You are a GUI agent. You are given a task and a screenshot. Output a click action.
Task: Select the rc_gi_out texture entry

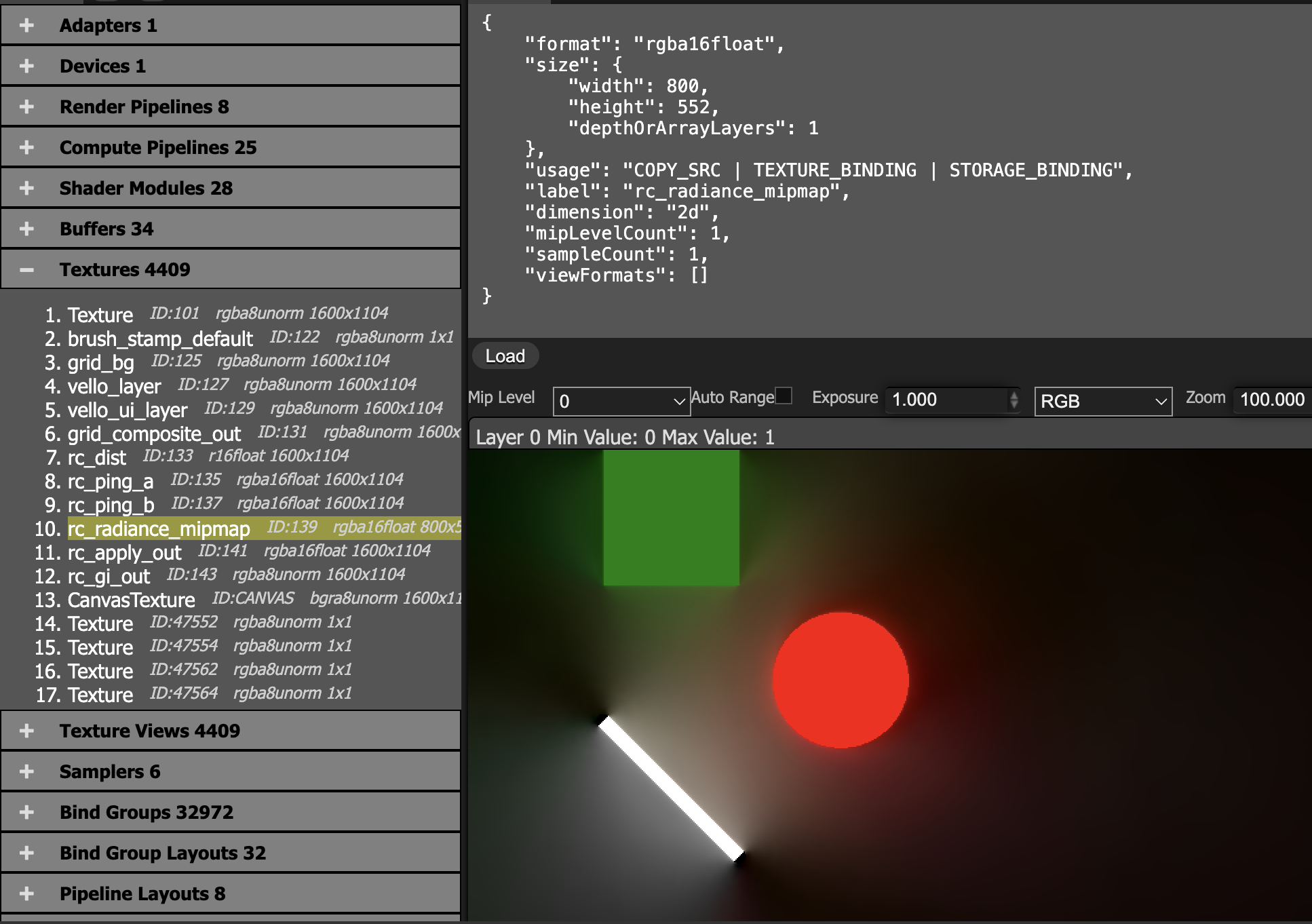click(x=109, y=577)
